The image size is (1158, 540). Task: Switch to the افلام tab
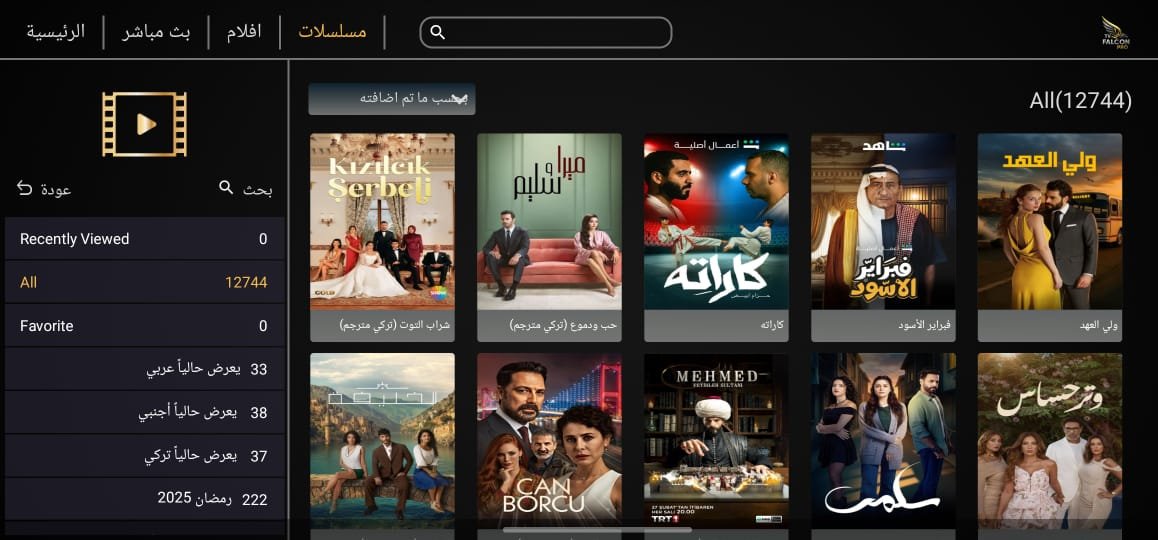click(x=244, y=33)
